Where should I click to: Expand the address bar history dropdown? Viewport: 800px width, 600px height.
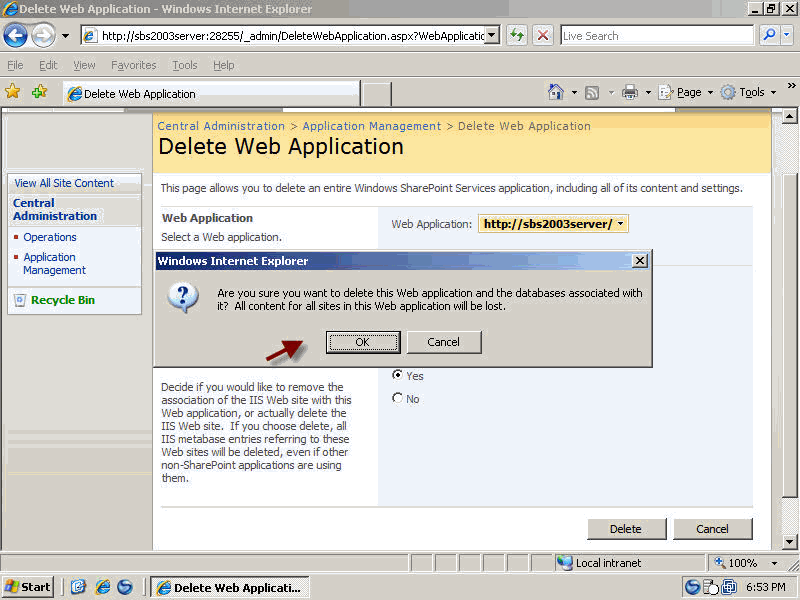point(492,36)
